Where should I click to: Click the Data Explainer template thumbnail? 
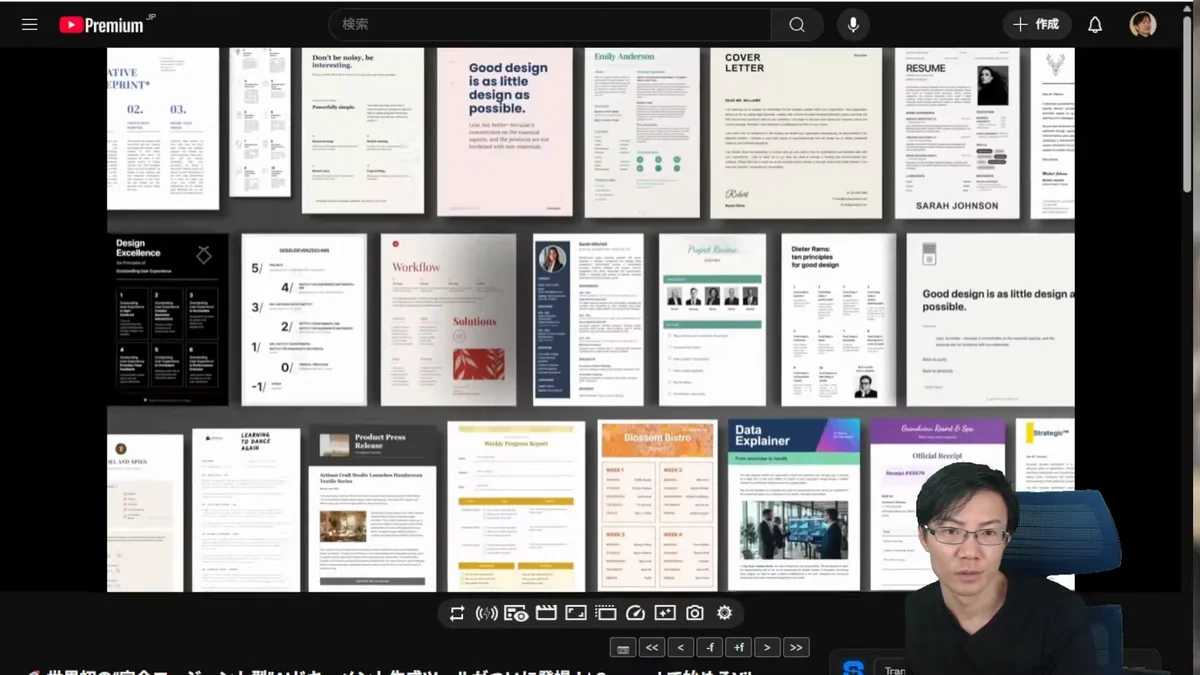(794, 505)
